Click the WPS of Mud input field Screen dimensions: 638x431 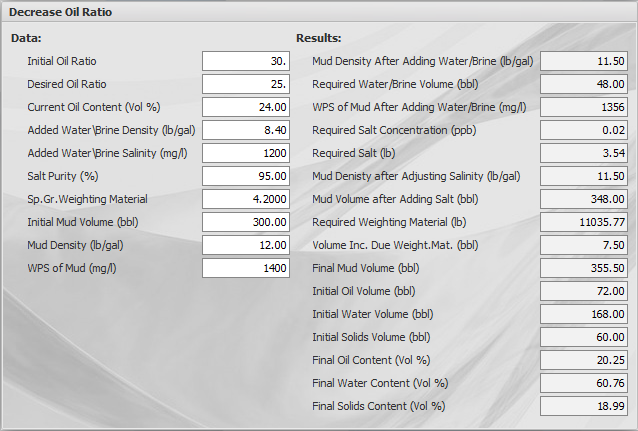click(246, 268)
